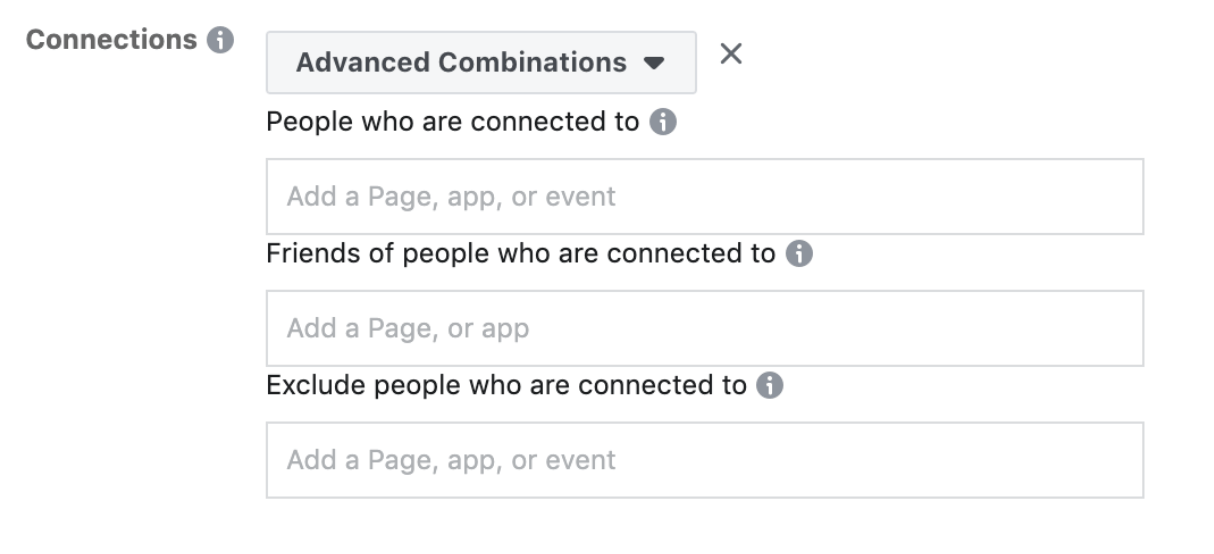Click the Add a Page, or app field

click(705, 328)
